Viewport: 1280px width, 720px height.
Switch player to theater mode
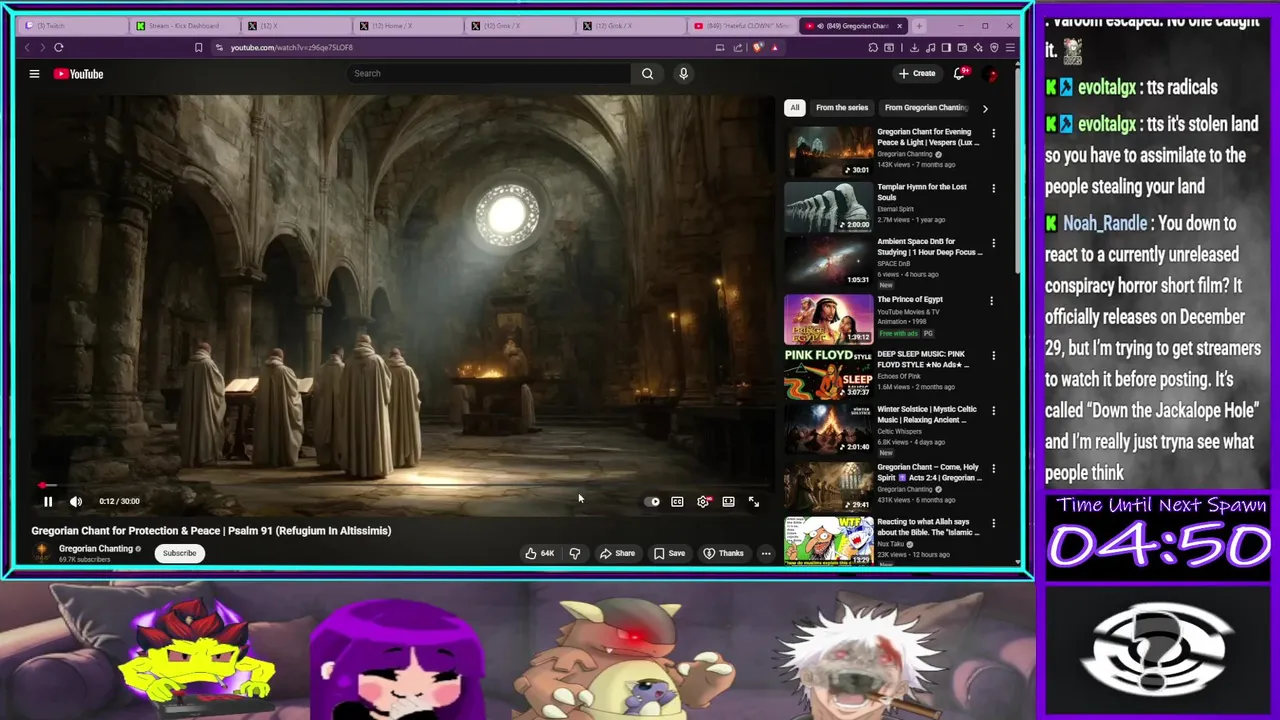(728, 502)
